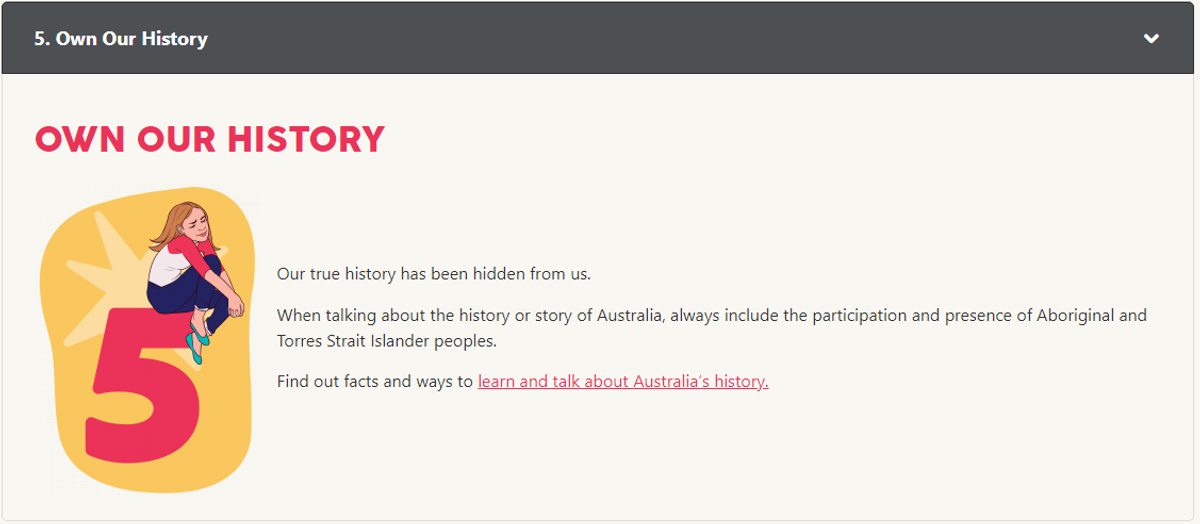Click the 'Find out facts and ways to' text
Viewport: 1200px width, 524px height.
375,381
